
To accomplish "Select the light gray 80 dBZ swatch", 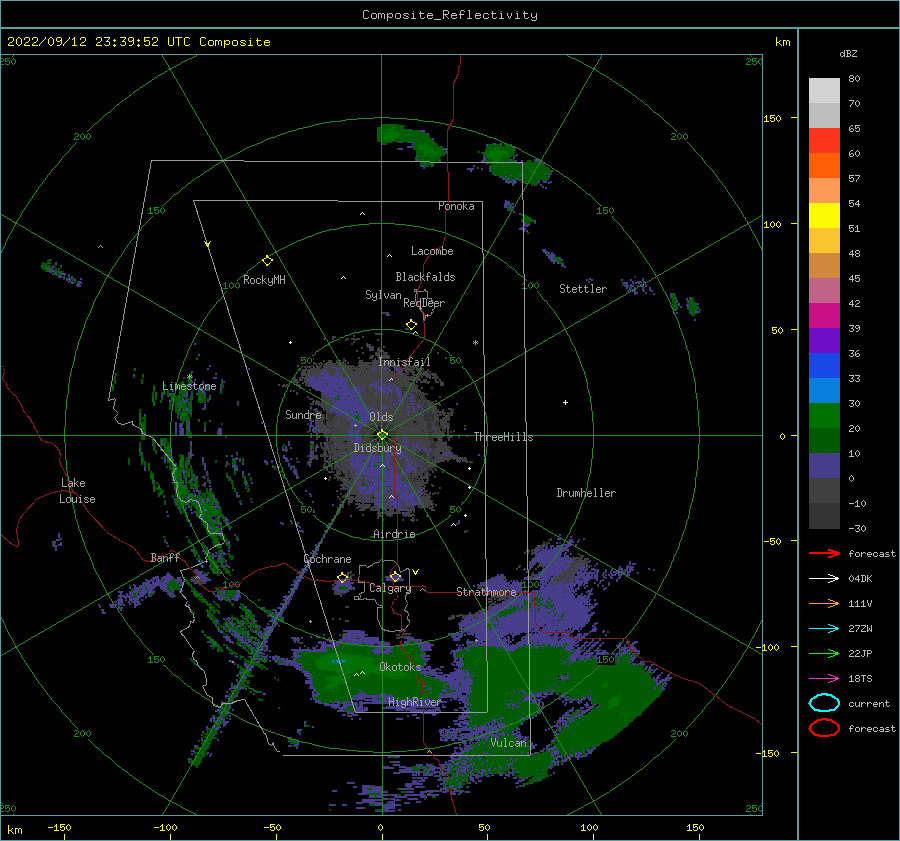I will pyautogui.click(x=824, y=91).
